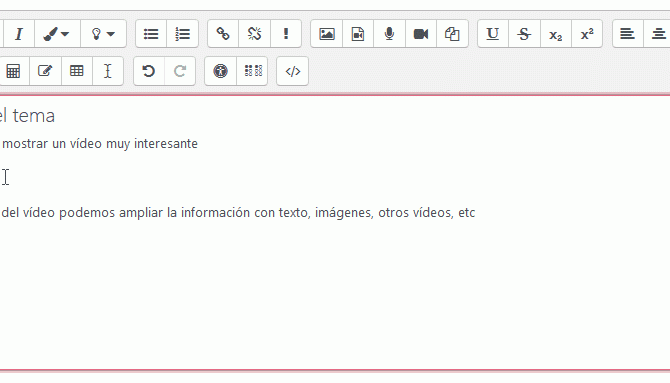Record audio with the microphone icon
Viewport: 670px width, 383px height.
[389, 34]
